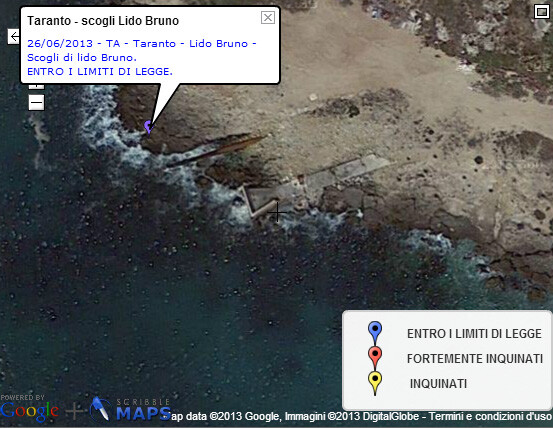553x428 pixels.
Task: Click the INQUINATI legend label
Action: click(438, 384)
